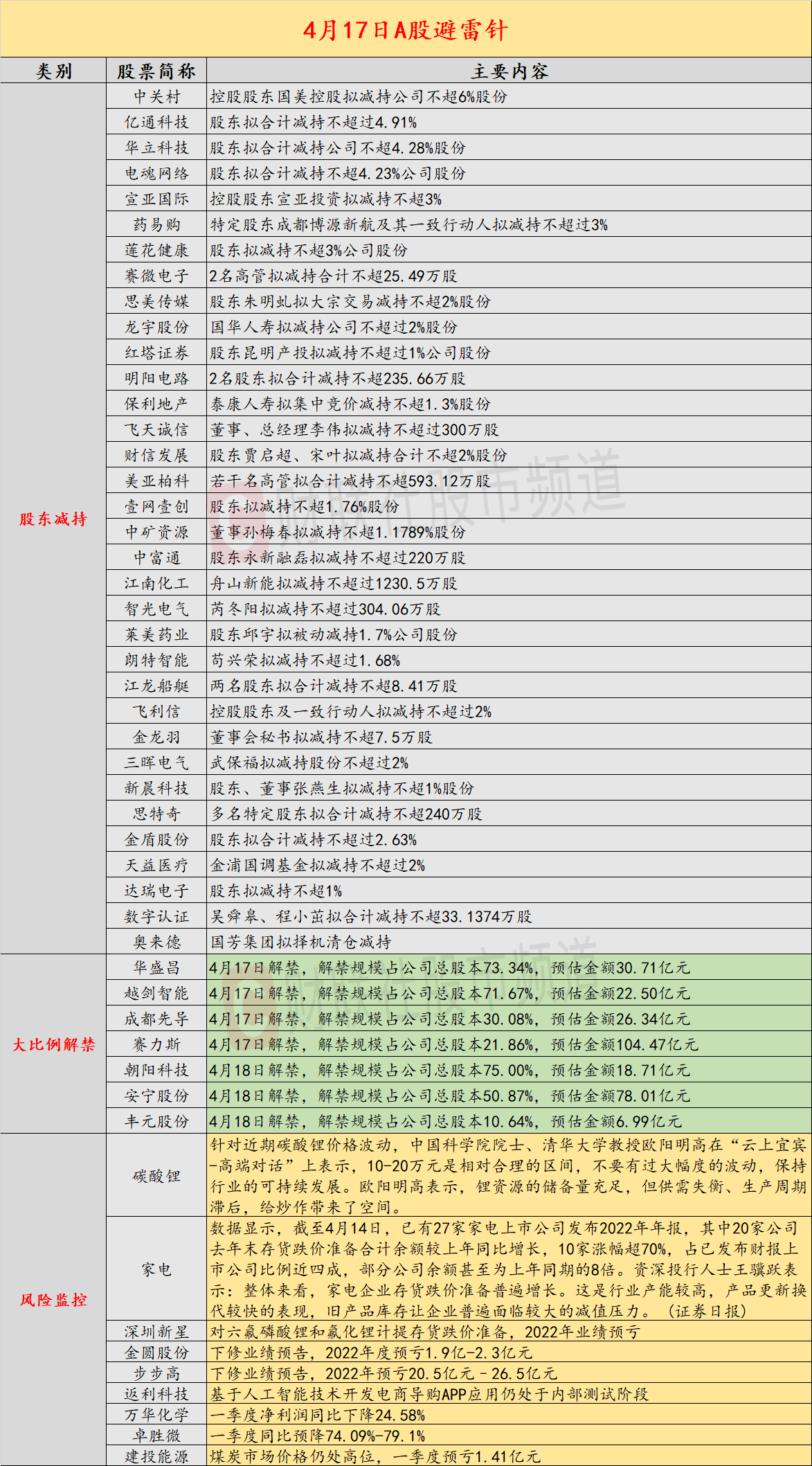Click the 碳酸锂 risk row label
This screenshot has height=1466, width=812.
156,1177
